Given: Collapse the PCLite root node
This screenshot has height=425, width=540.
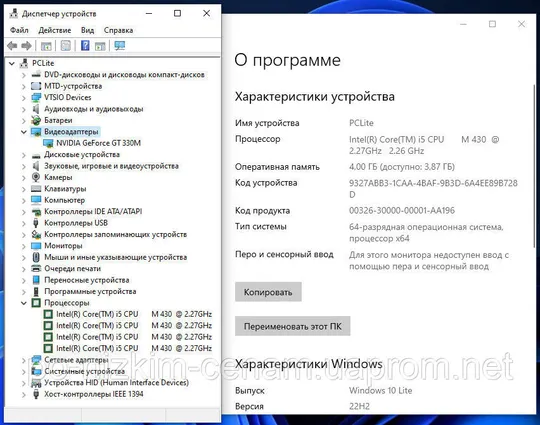Looking at the screenshot, I should [x=12, y=63].
